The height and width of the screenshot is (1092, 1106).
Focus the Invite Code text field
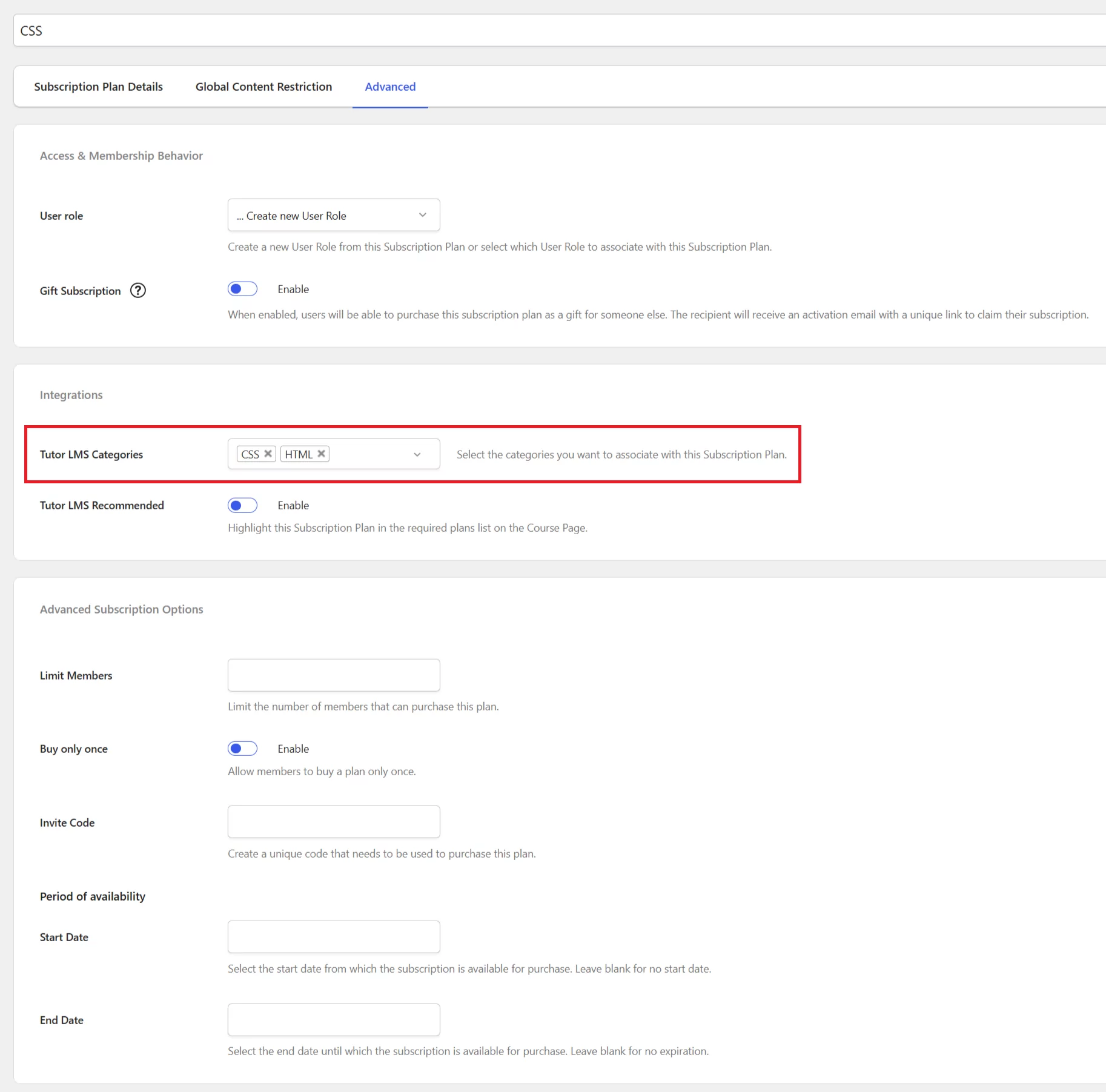point(334,822)
